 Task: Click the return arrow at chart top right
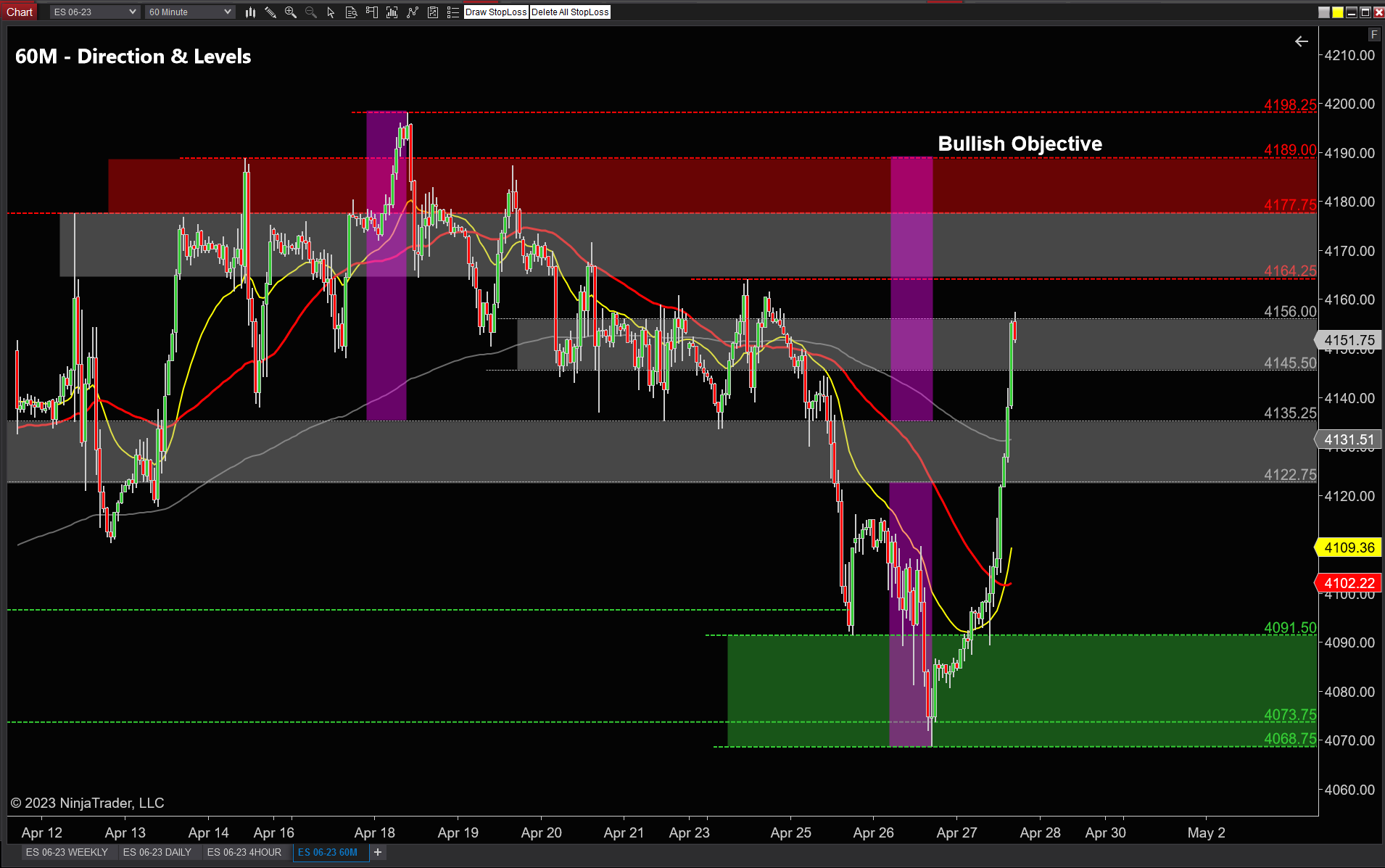click(1302, 41)
